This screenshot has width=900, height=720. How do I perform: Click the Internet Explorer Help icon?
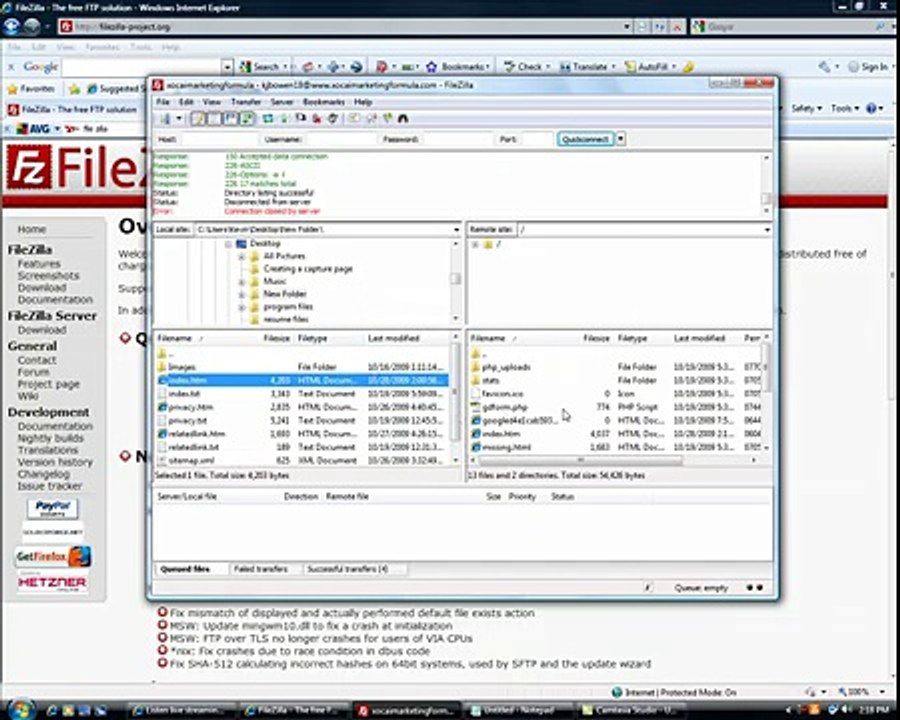[872, 108]
